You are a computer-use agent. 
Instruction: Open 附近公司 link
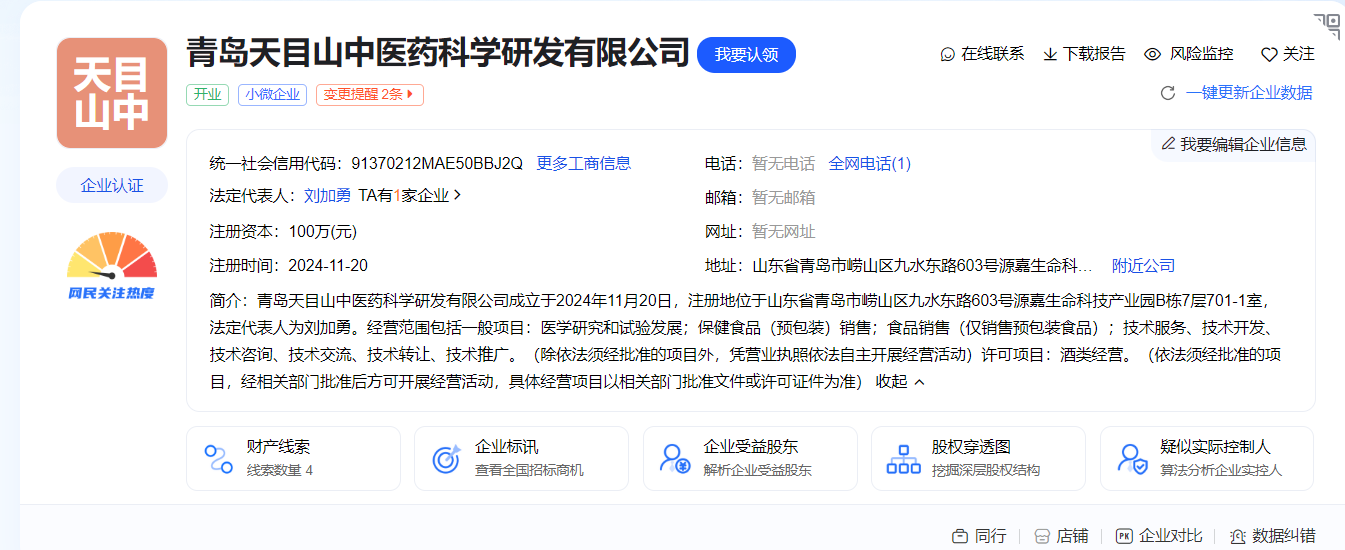click(x=1143, y=266)
